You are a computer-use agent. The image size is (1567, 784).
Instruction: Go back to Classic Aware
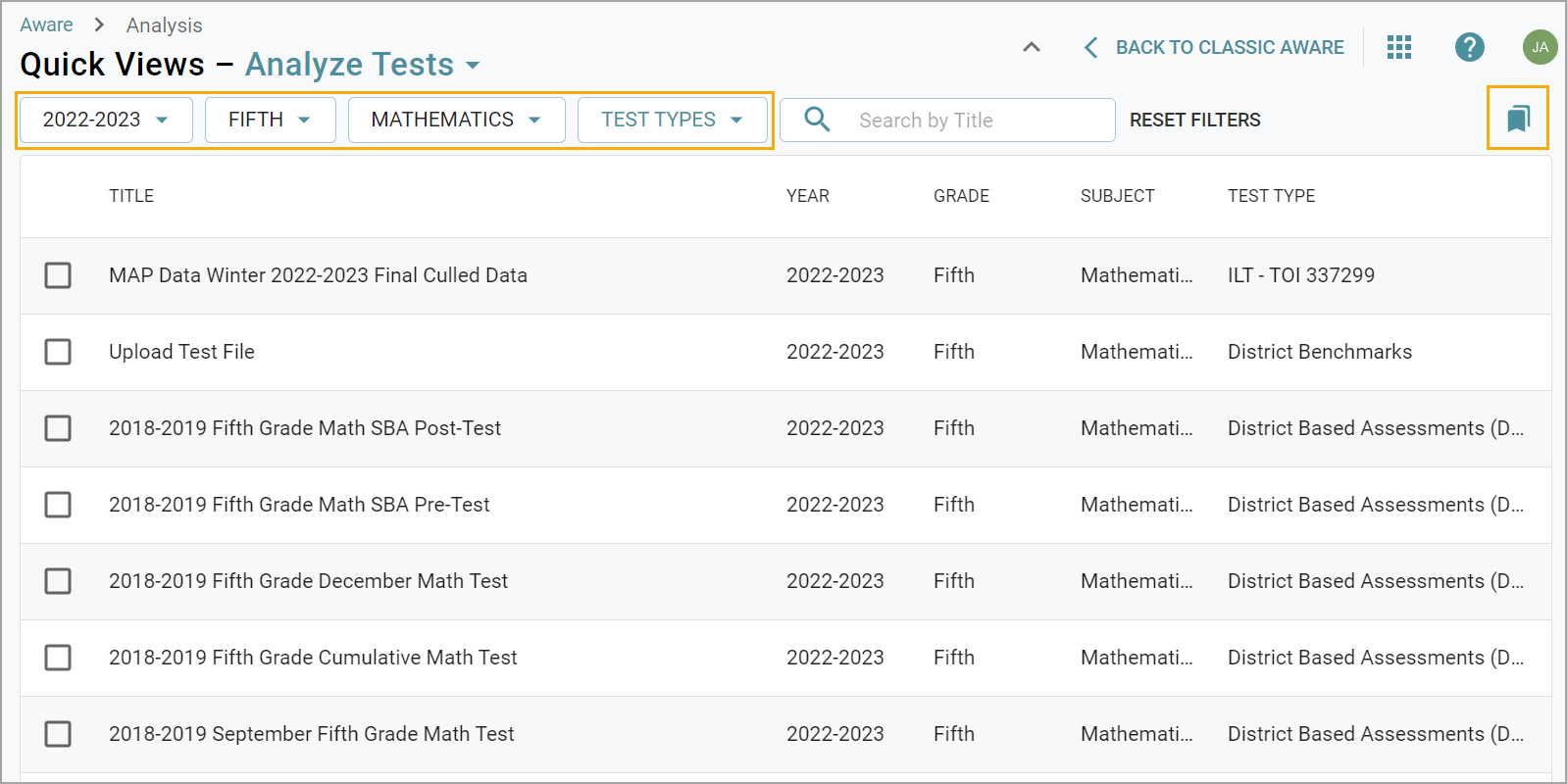[x=1215, y=47]
